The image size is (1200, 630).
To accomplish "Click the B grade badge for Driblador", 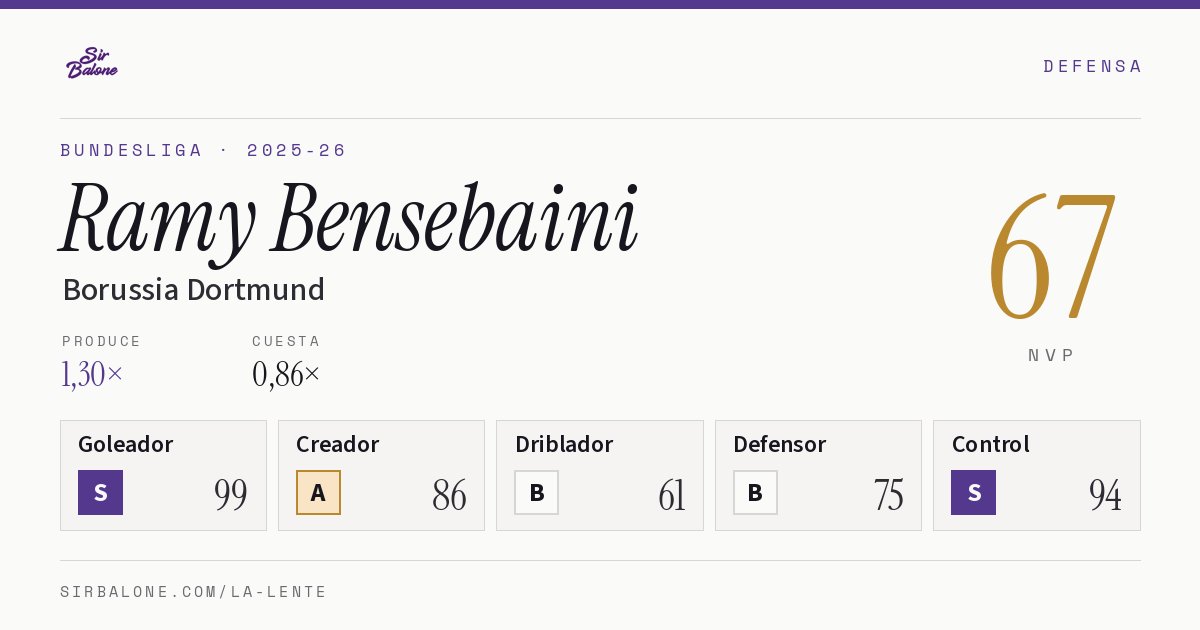I will 536,492.
